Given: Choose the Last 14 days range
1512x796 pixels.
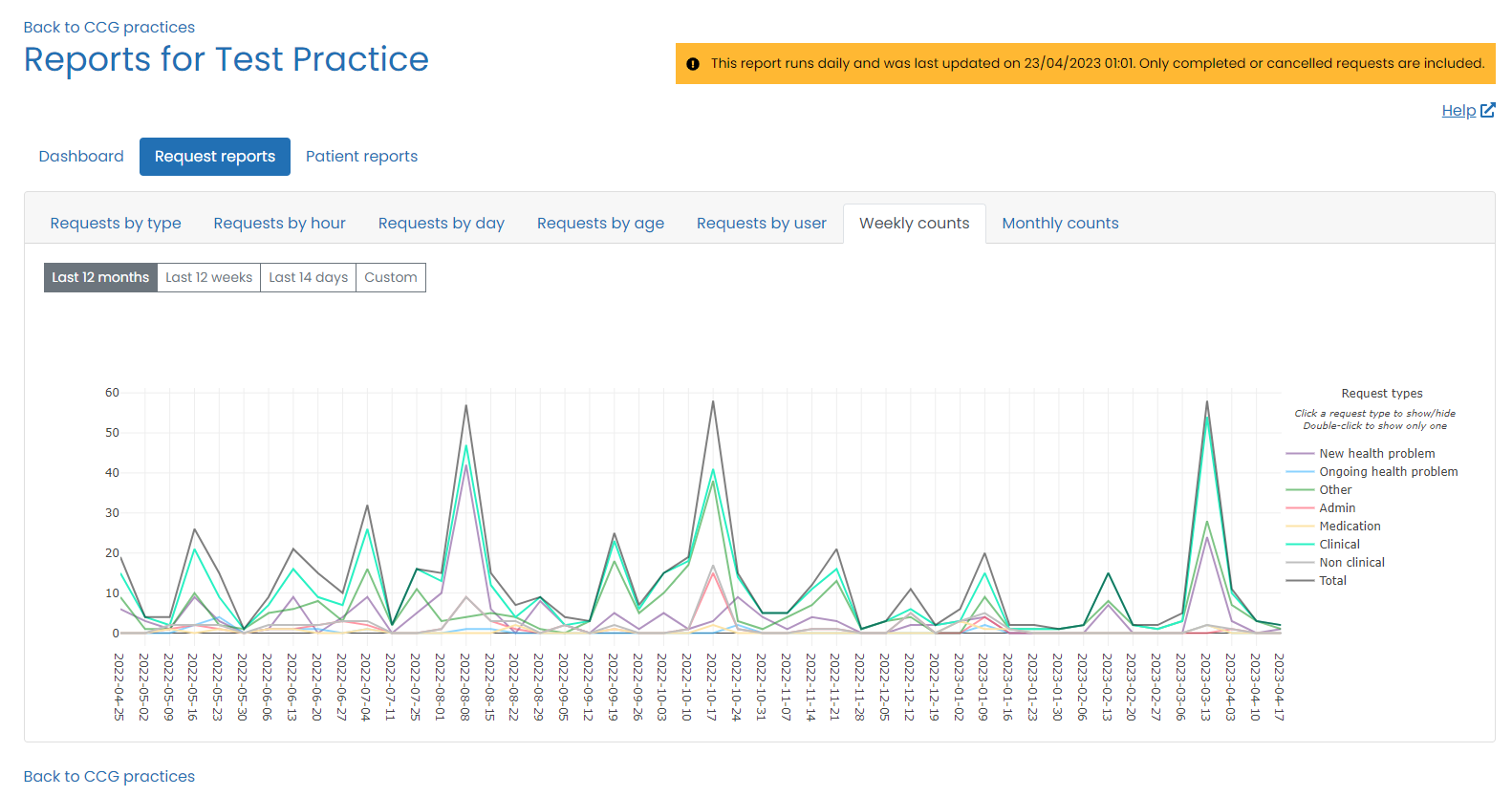Looking at the screenshot, I should pyautogui.click(x=308, y=278).
